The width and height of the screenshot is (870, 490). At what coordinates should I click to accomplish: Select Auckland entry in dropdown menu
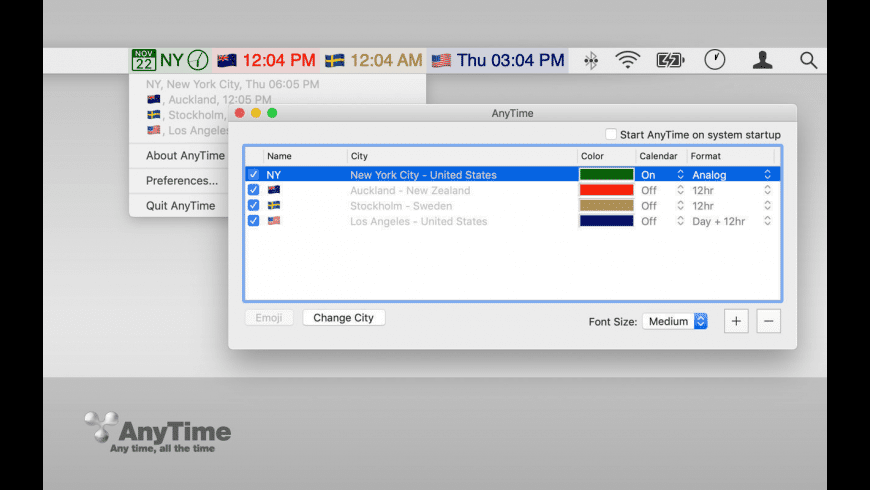pos(209,99)
